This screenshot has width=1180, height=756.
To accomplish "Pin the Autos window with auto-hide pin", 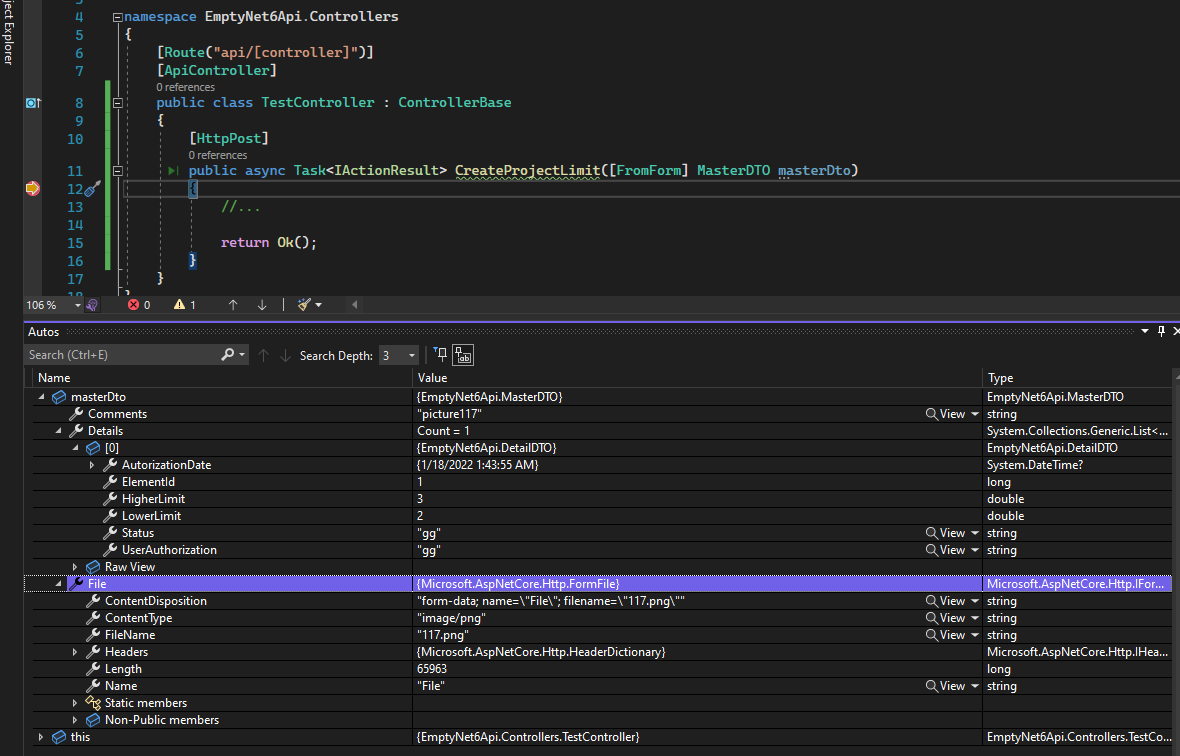I will [x=1161, y=331].
